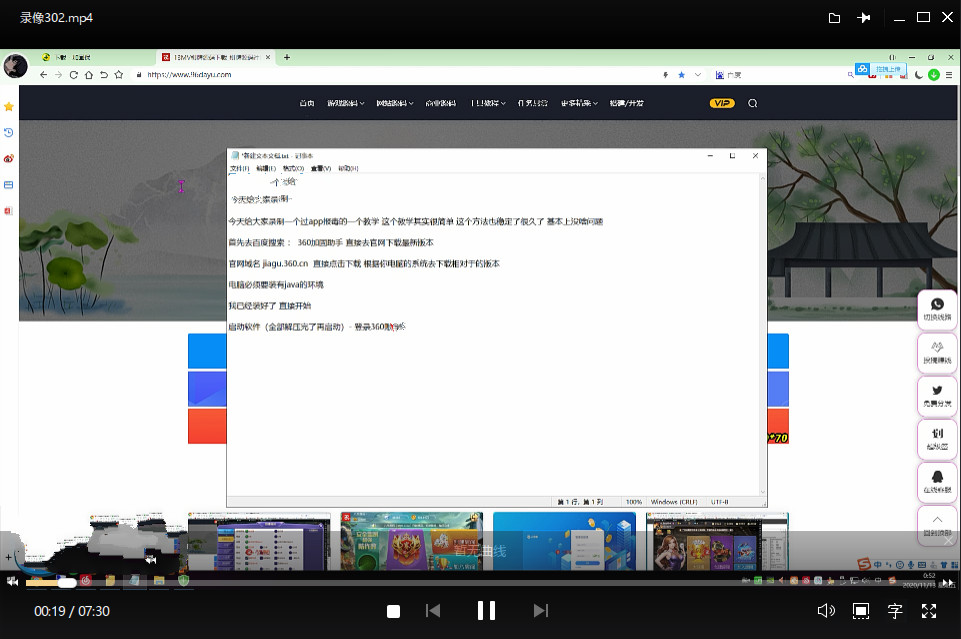The height and width of the screenshot is (639, 961).
Task: Click UTF-8 in the Notepad status bar
Action: click(x=720, y=502)
